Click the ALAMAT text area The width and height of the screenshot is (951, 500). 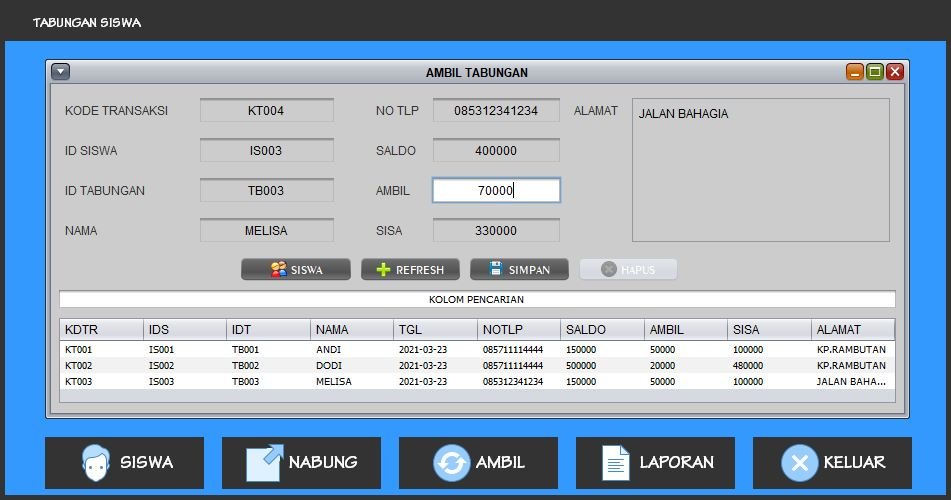760,170
